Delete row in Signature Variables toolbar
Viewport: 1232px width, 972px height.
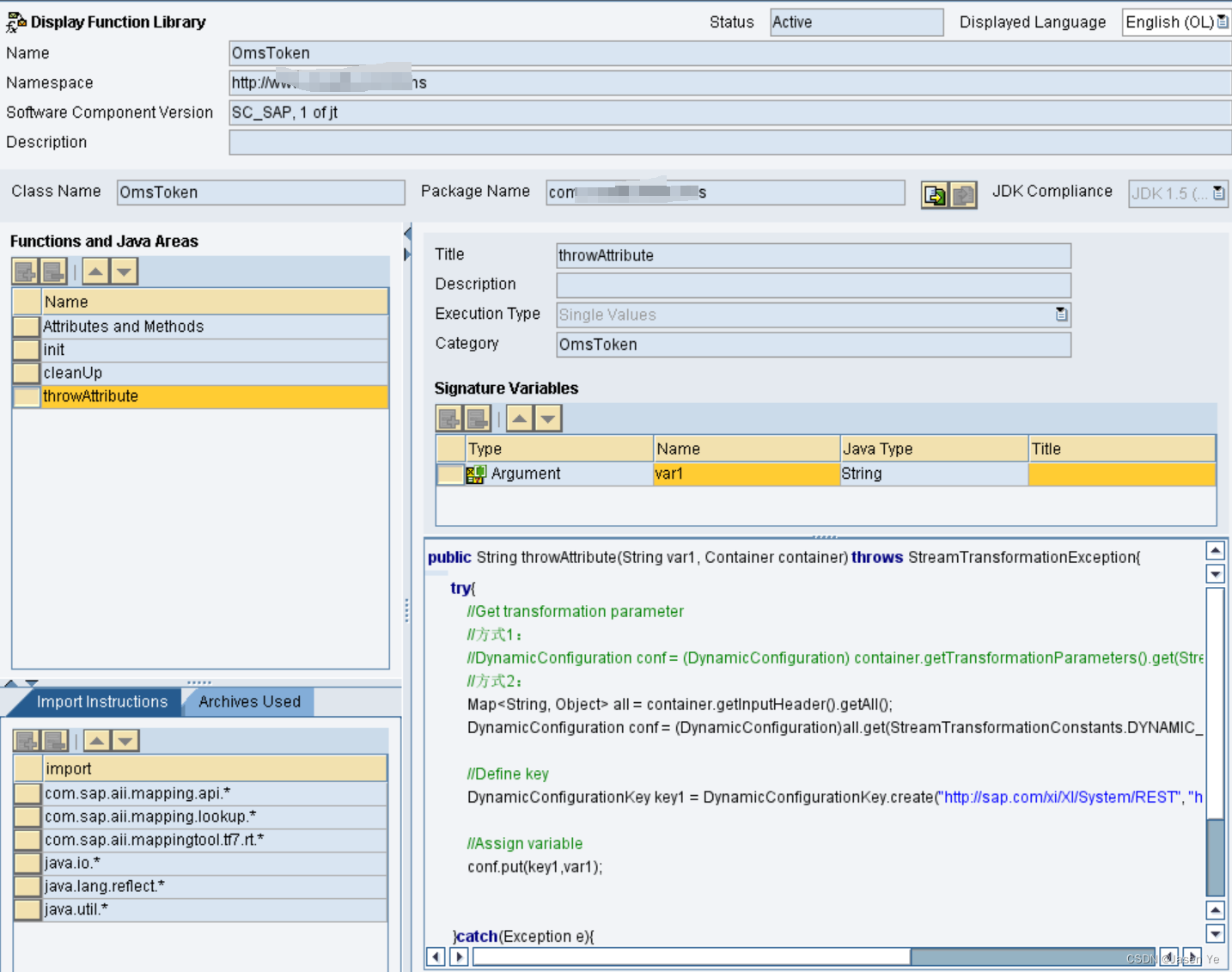477,419
